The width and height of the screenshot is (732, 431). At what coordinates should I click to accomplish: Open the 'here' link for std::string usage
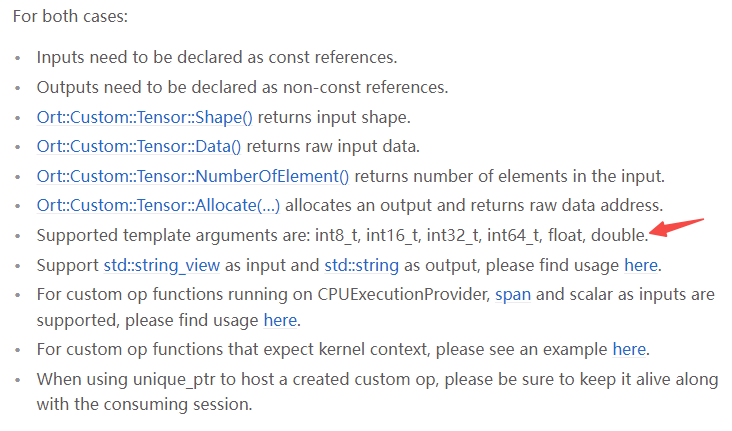coord(641,265)
